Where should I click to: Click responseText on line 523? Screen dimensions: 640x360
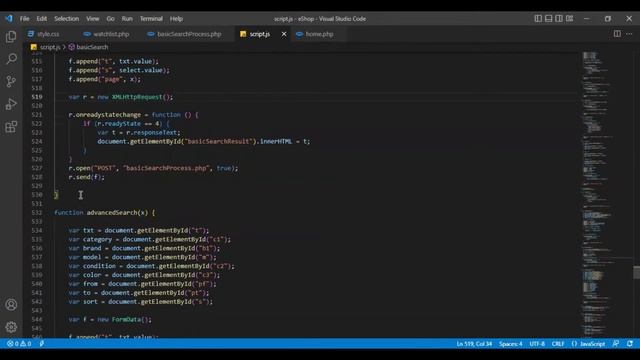point(155,132)
